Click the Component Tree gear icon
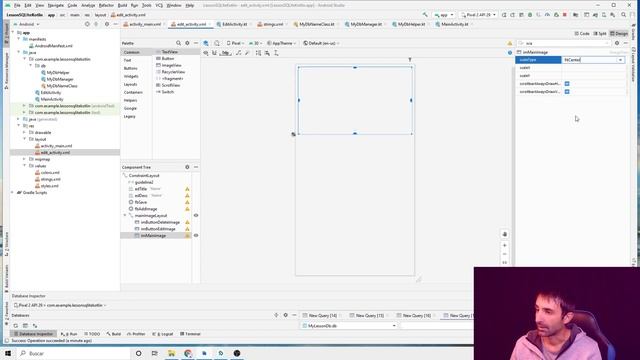The image size is (640, 360). (x=187, y=167)
